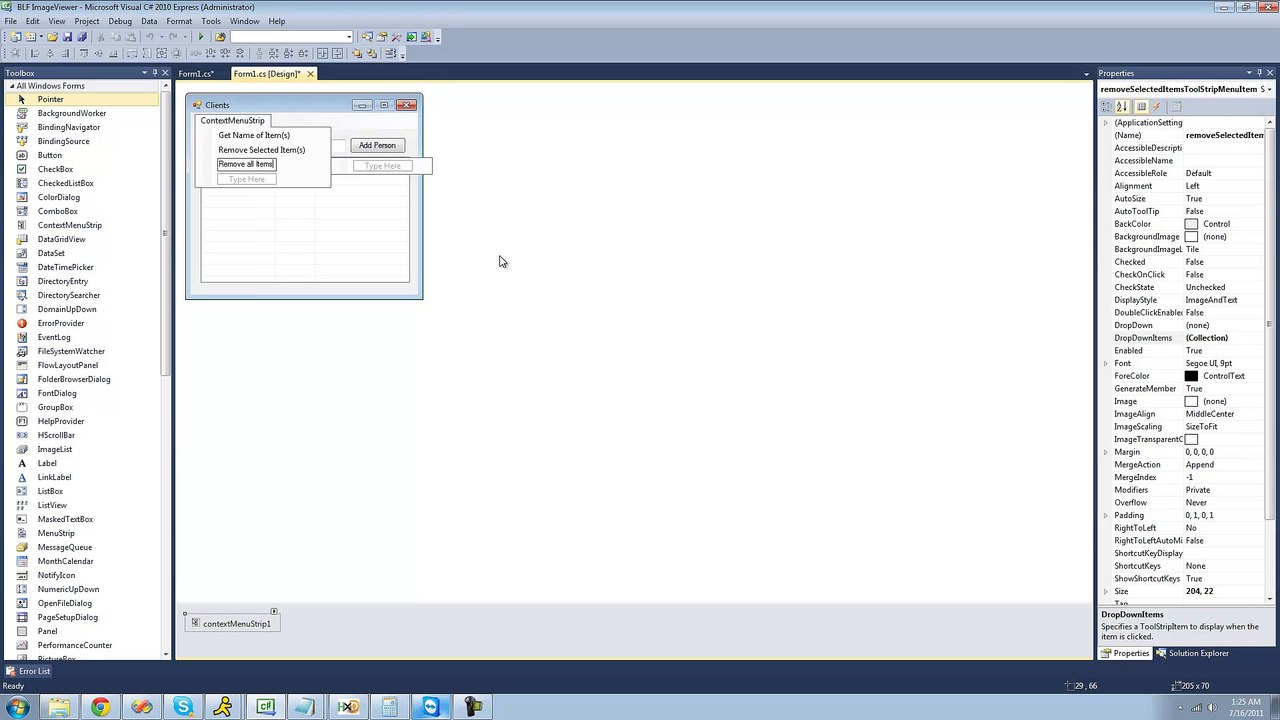The image size is (1280, 720).
Task: Collapse the All Windows Forms group
Action: pos(10,86)
